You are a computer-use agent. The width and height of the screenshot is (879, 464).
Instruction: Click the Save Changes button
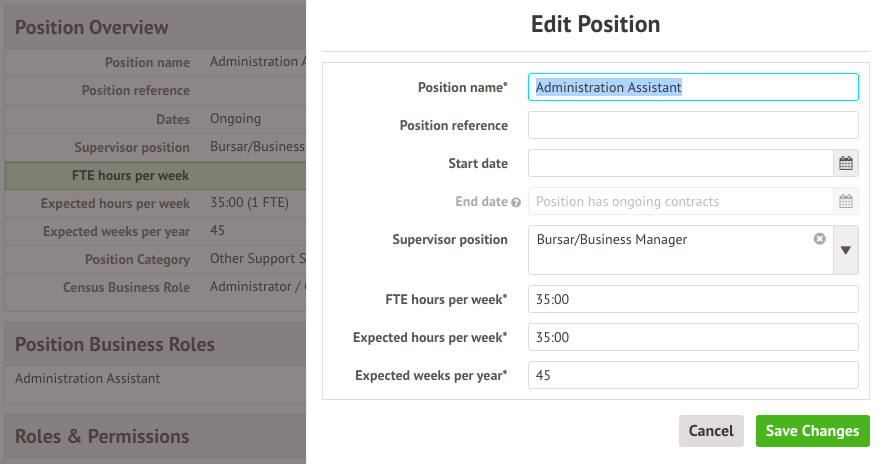click(x=812, y=431)
